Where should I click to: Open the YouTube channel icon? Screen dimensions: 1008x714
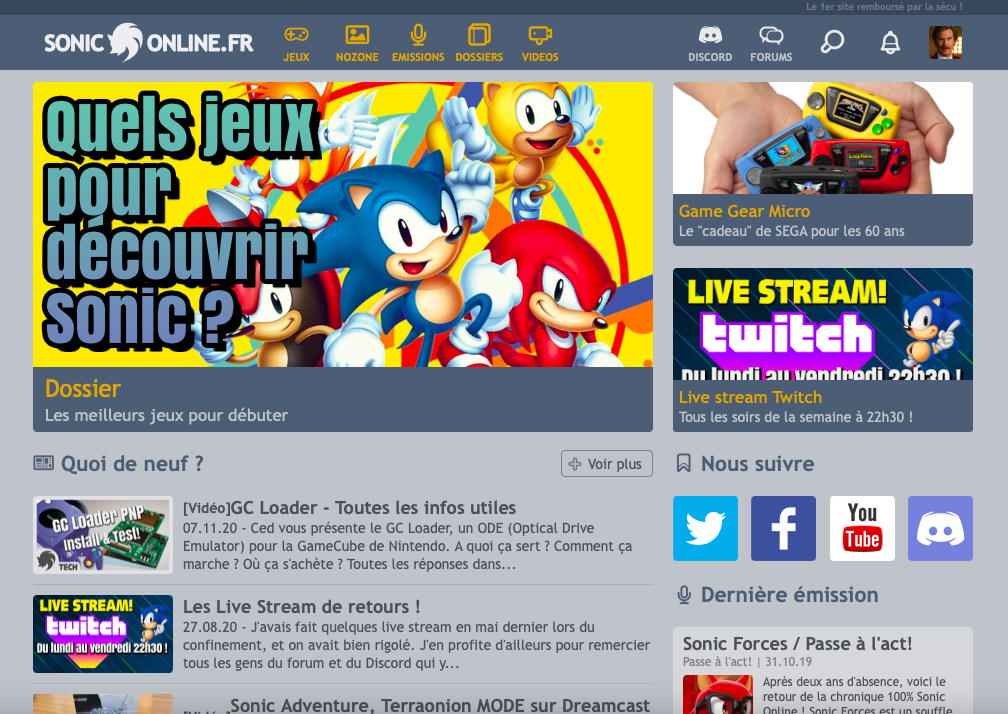(x=862, y=528)
